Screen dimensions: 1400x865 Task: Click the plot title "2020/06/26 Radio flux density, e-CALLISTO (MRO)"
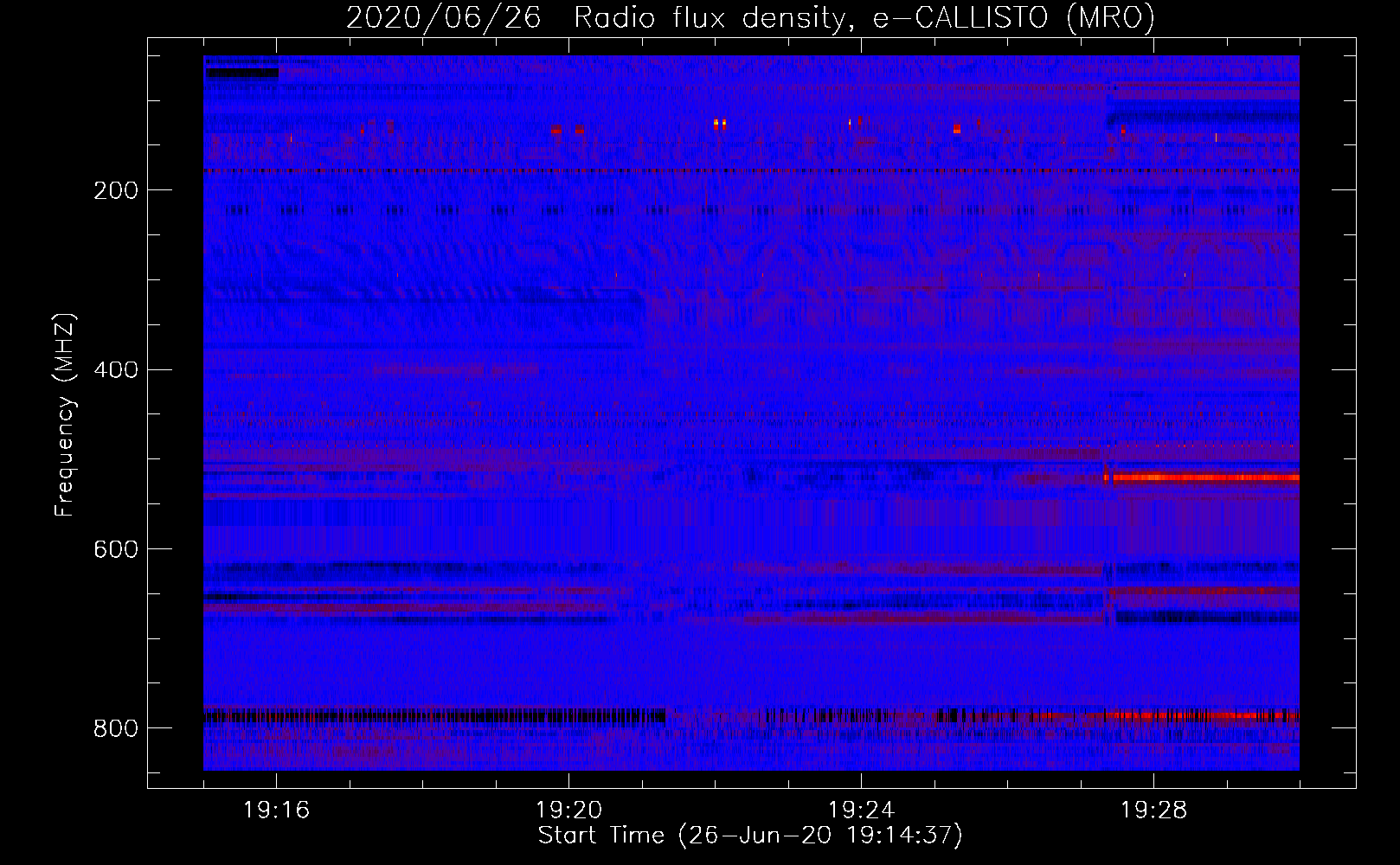(750, 17)
